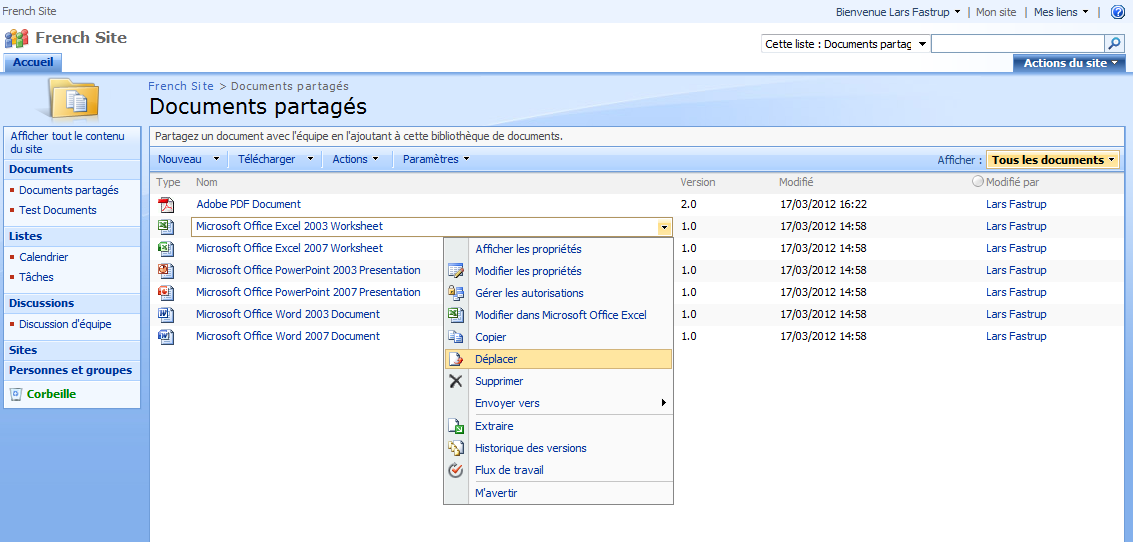Expand the Envoyer vers submenu
1133x542 pixels.
pos(559,403)
